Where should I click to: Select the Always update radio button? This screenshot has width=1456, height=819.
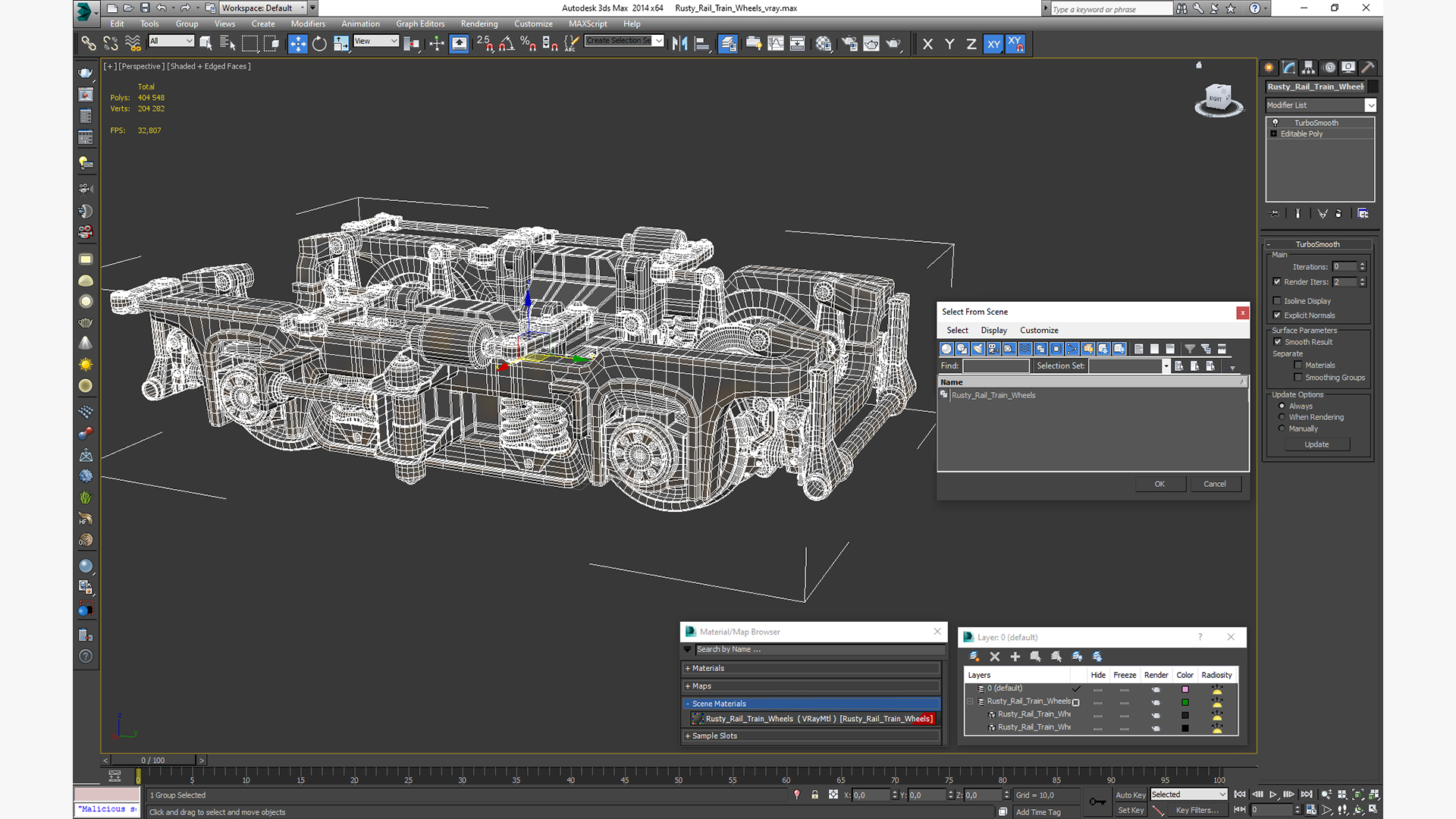coord(1282,406)
